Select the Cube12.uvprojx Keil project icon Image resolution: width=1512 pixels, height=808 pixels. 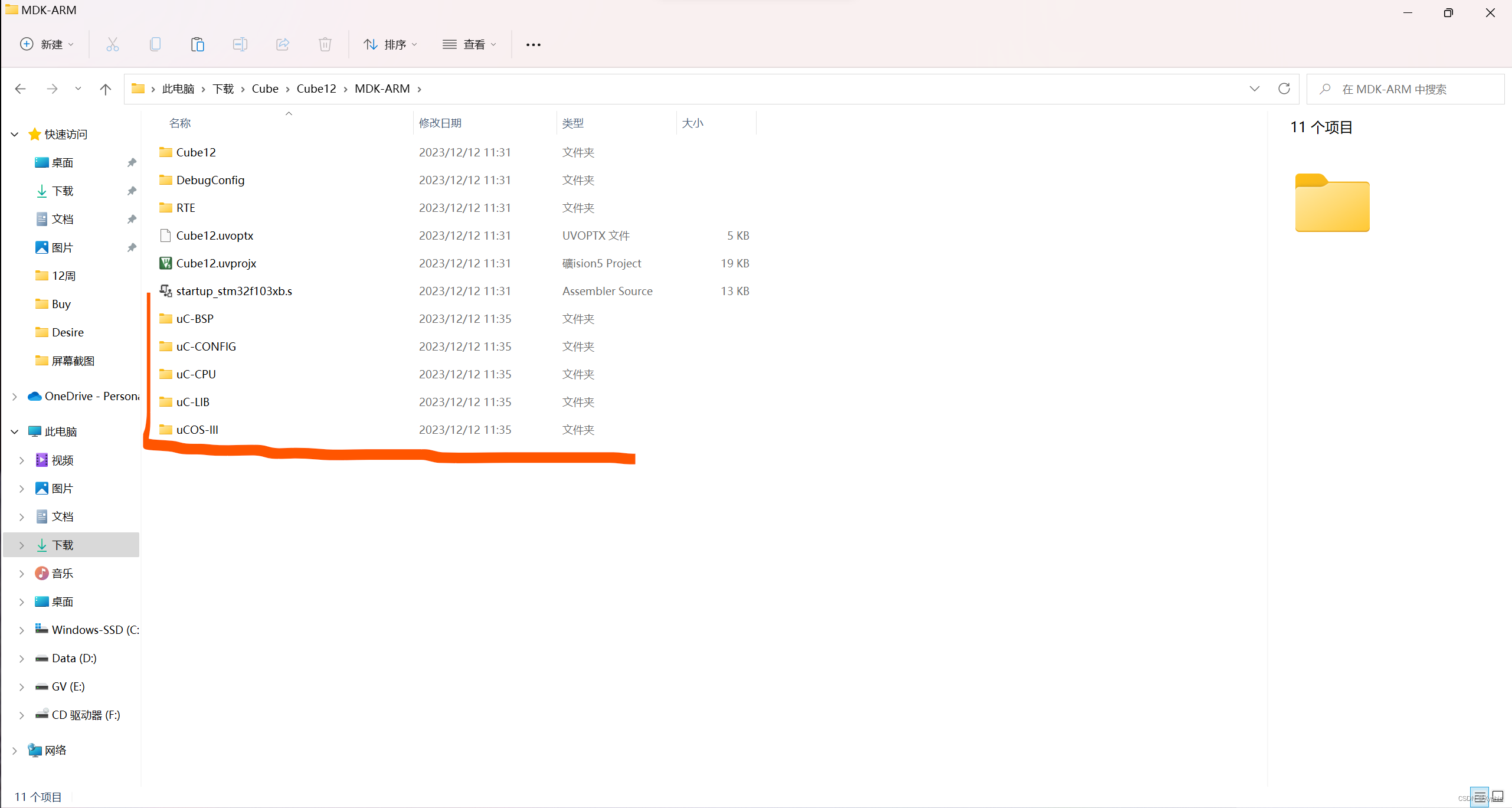click(166, 263)
